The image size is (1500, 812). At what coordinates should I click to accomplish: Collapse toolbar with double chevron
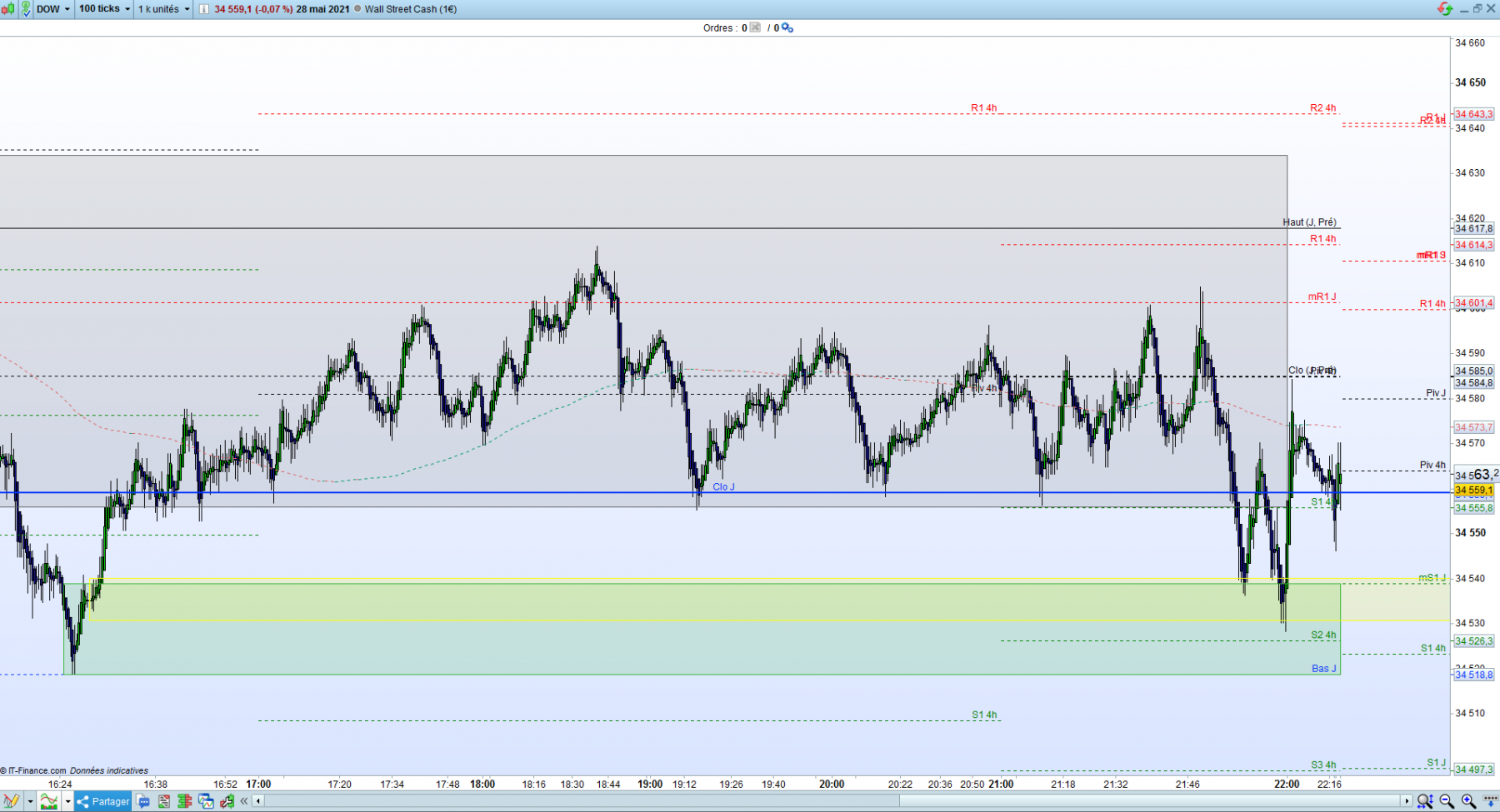point(244,801)
